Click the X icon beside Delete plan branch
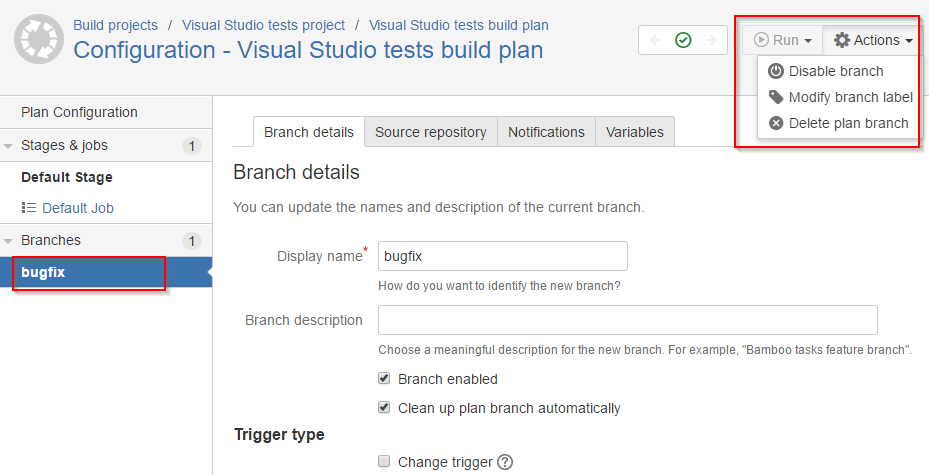The width and height of the screenshot is (929, 475). (x=776, y=123)
